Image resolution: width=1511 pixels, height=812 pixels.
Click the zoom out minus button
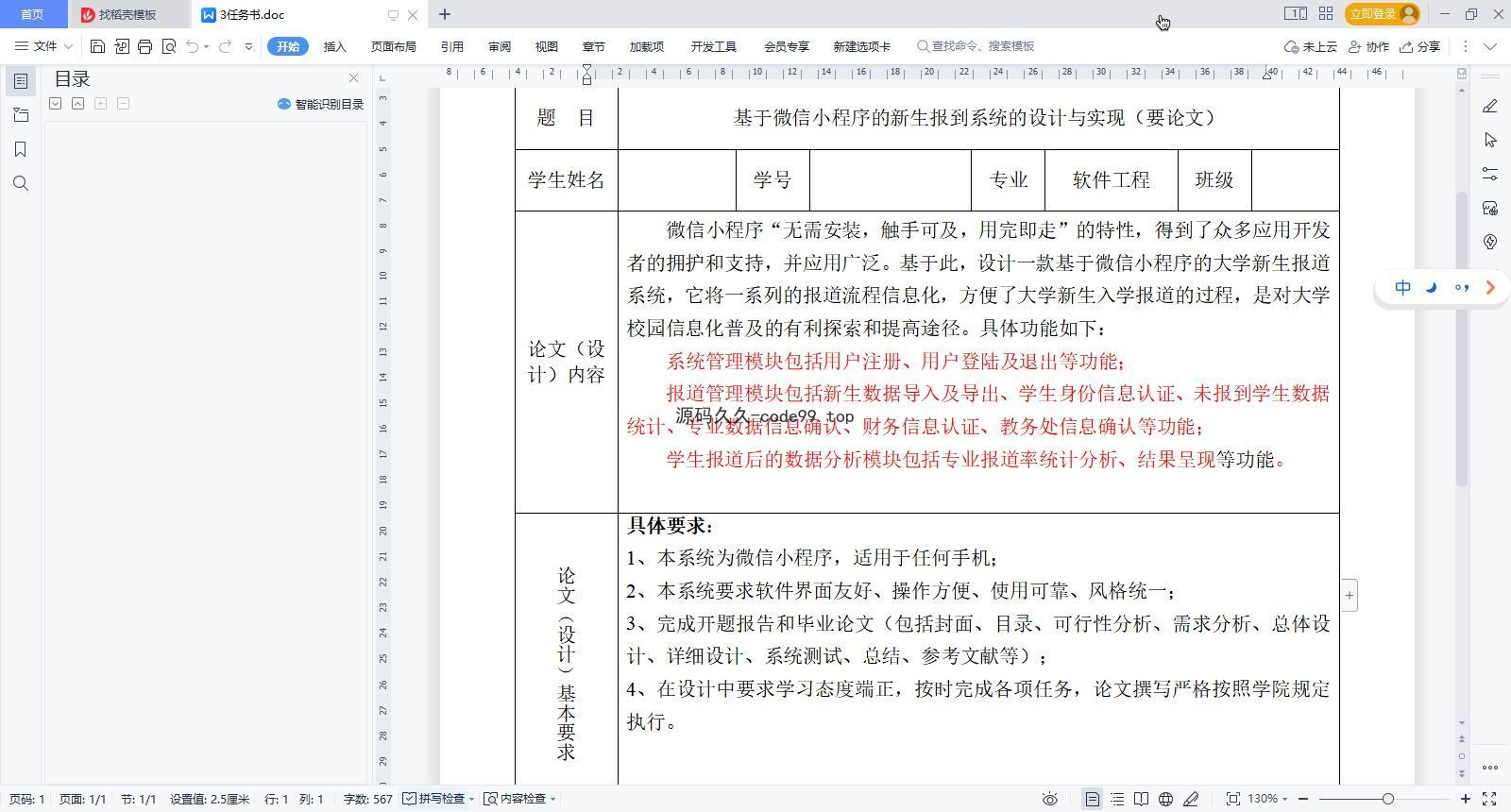1304,799
